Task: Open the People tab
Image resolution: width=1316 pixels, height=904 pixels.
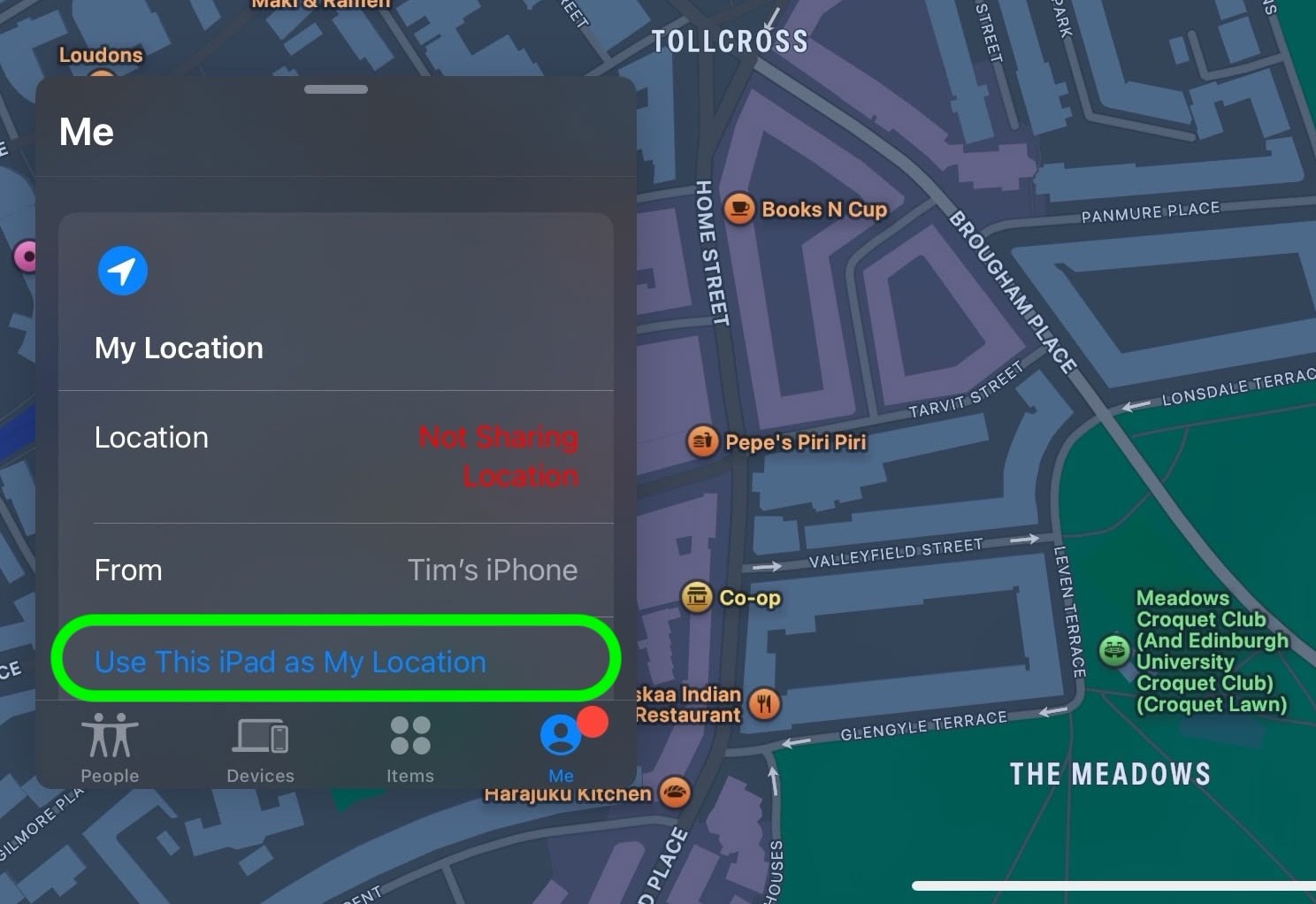Action: 110,748
